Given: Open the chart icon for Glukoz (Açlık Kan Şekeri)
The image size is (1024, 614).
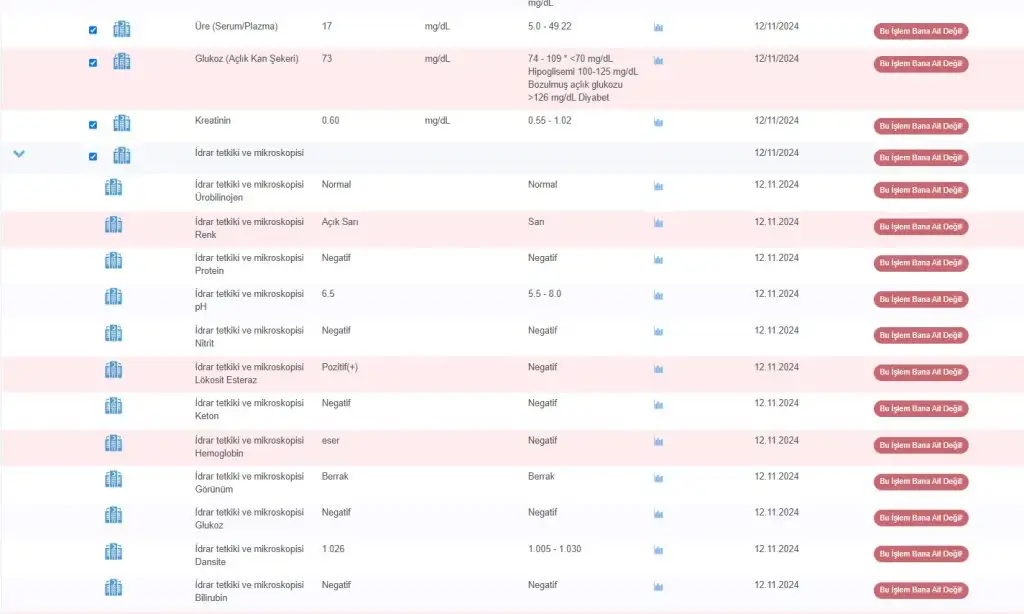Looking at the screenshot, I should click(658, 61).
